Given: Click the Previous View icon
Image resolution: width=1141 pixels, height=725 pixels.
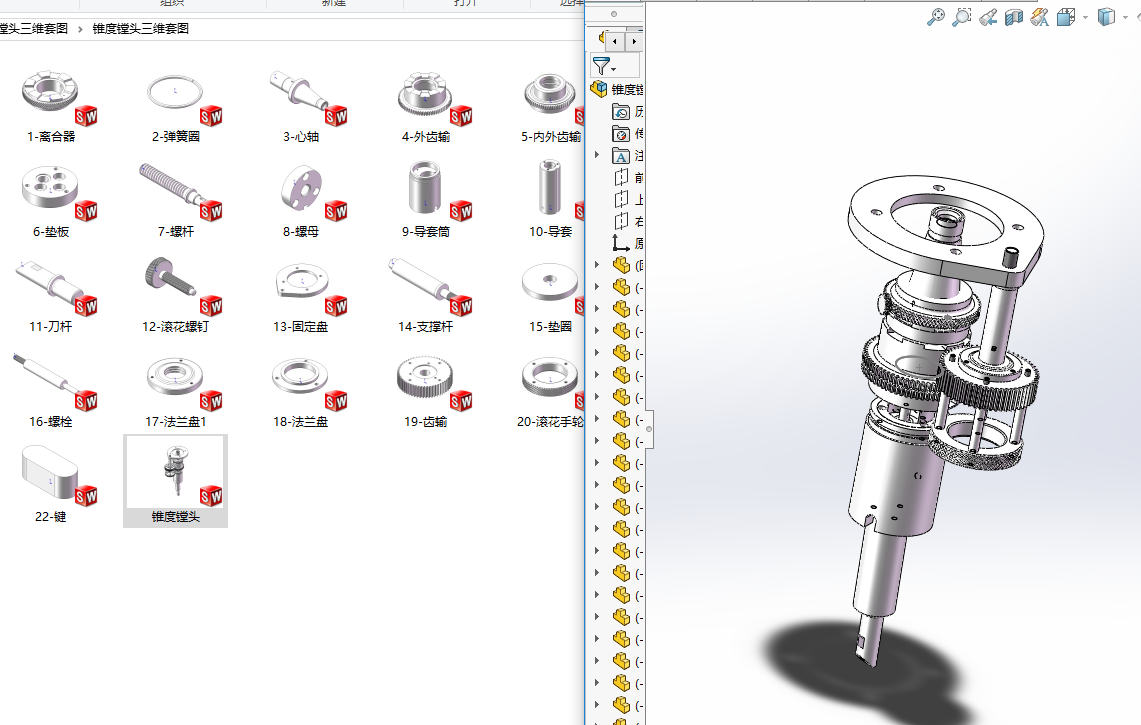Looking at the screenshot, I should [988, 16].
